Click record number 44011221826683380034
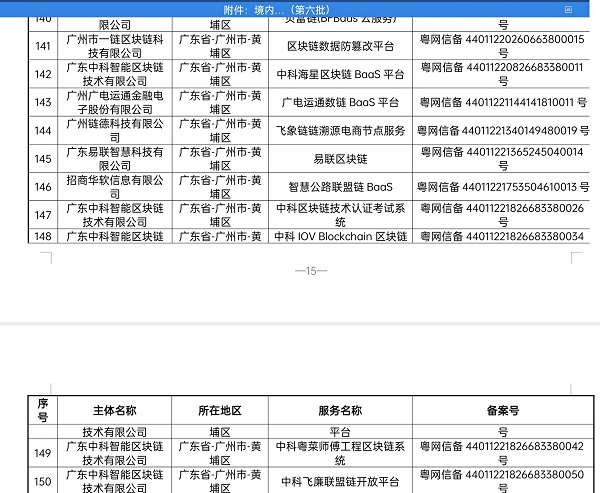 pos(525,237)
